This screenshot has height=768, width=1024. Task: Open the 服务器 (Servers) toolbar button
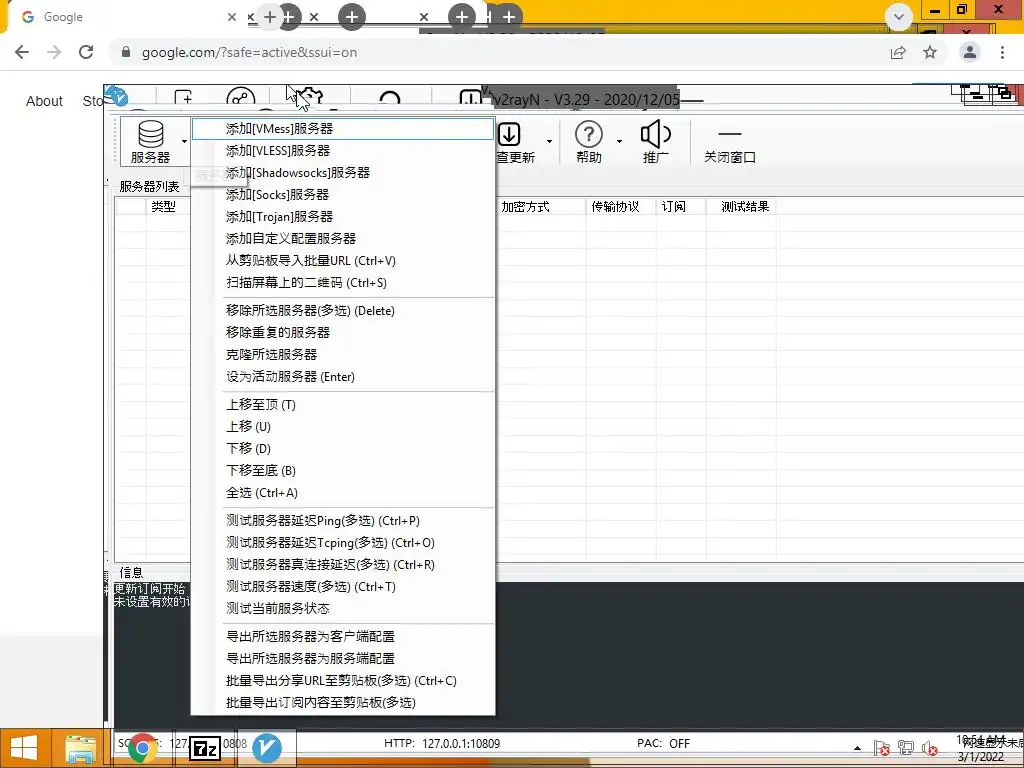coord(150,141)
